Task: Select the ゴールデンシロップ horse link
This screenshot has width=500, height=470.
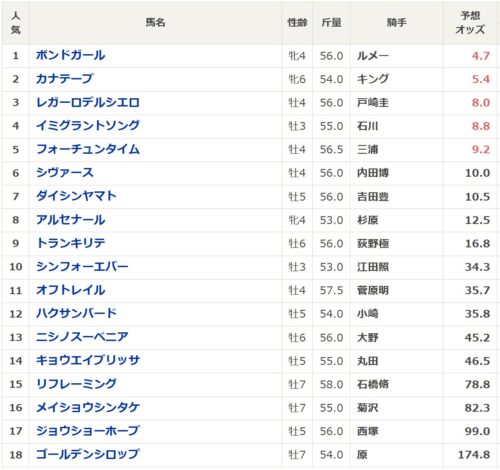Action: click(88, 454)
